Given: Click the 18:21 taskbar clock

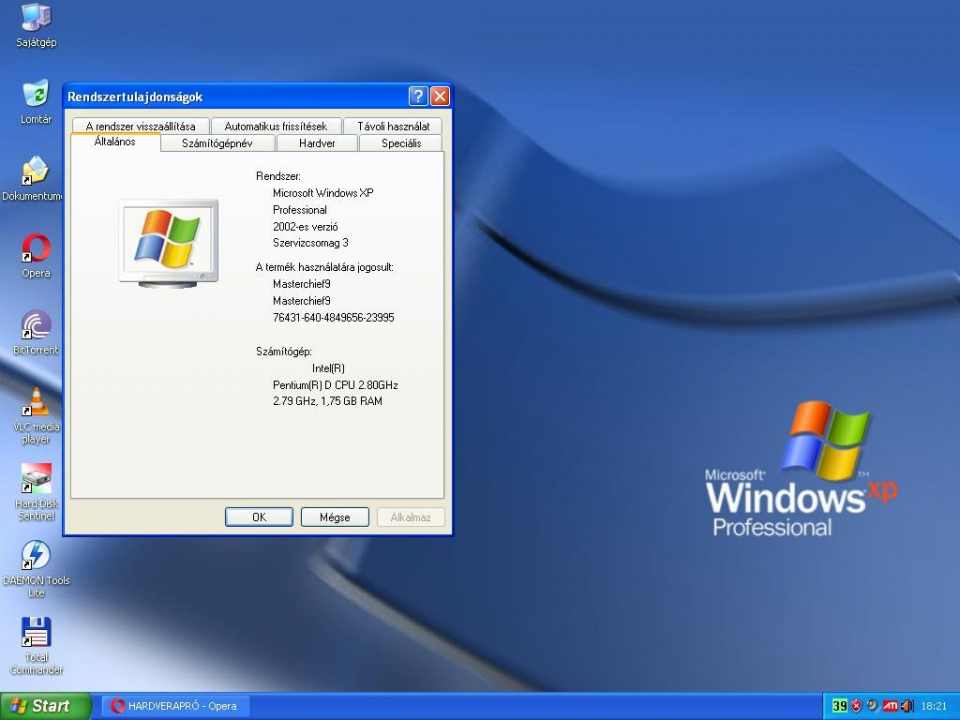Looking at the screenshot, I should point(934,706).
